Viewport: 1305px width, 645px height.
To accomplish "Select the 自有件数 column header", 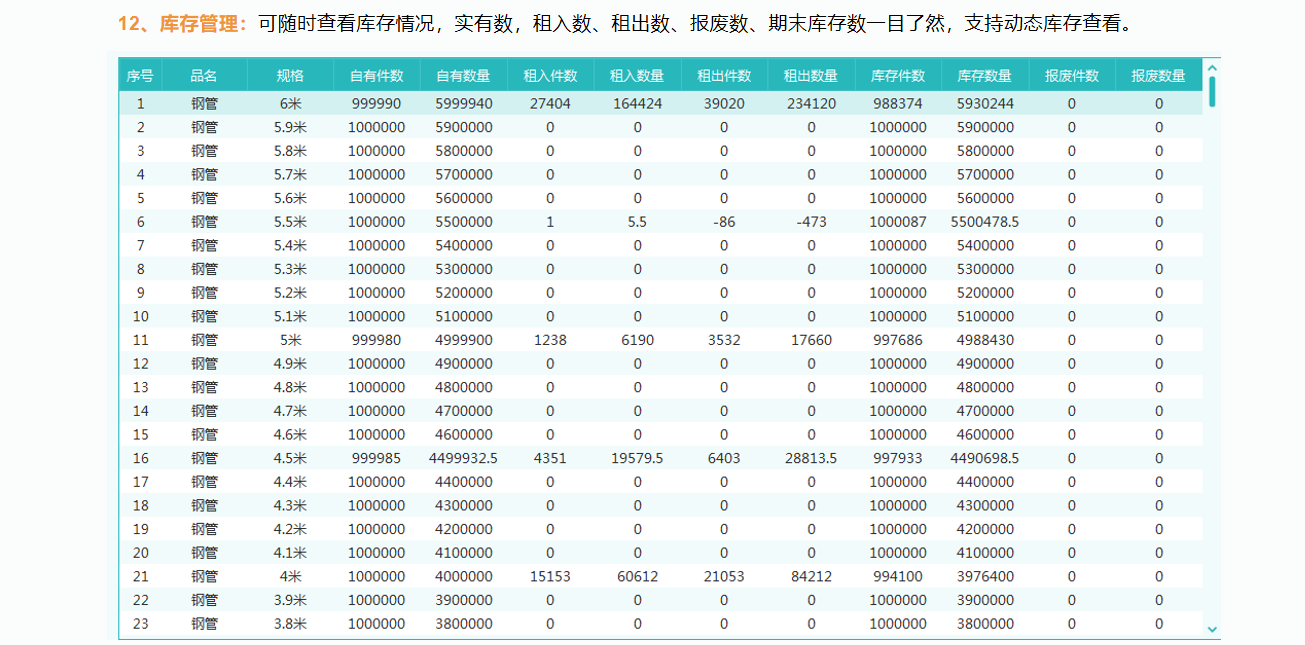I will (x=377, y=75).
